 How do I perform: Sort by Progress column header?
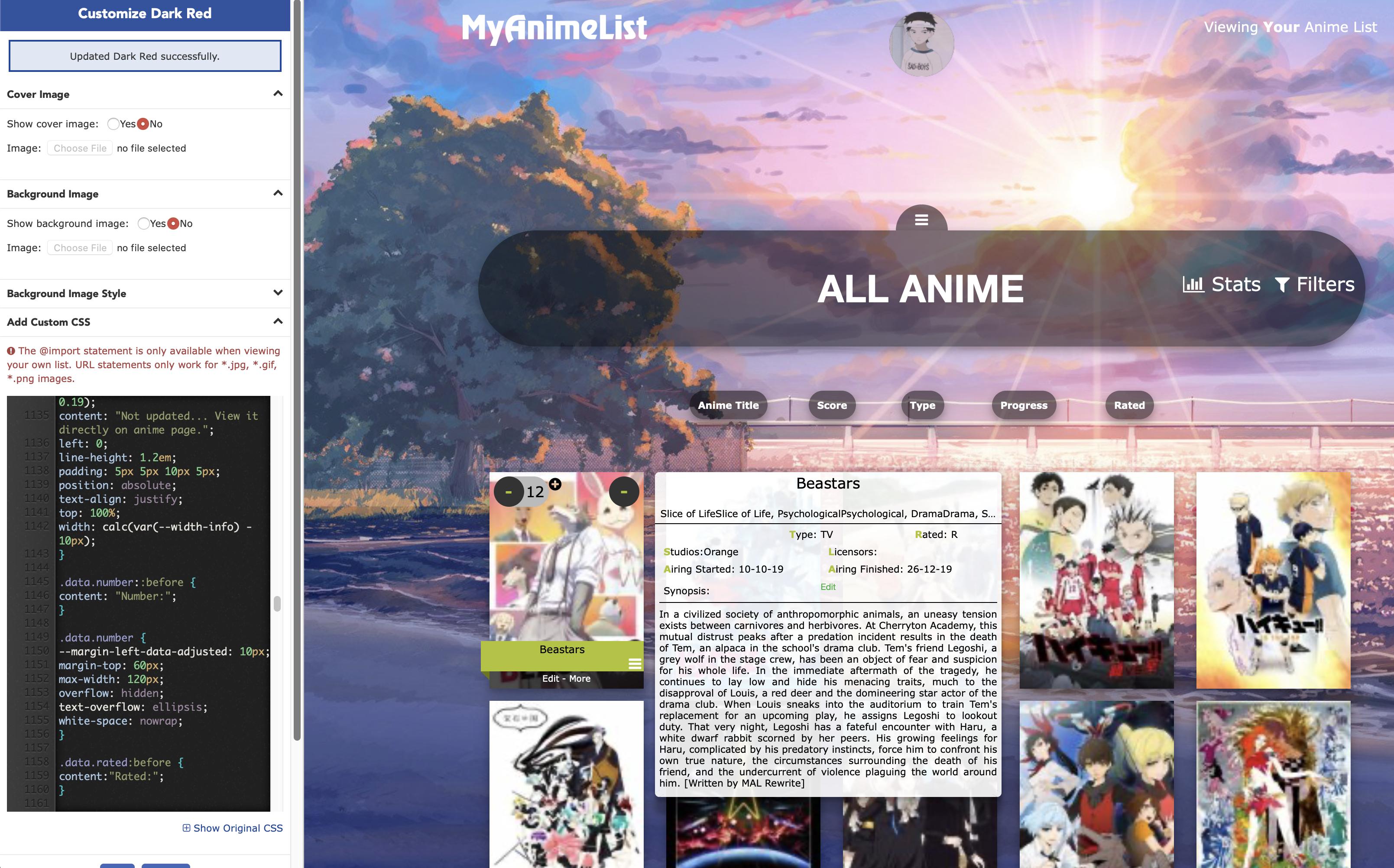tap(1024, 405)
